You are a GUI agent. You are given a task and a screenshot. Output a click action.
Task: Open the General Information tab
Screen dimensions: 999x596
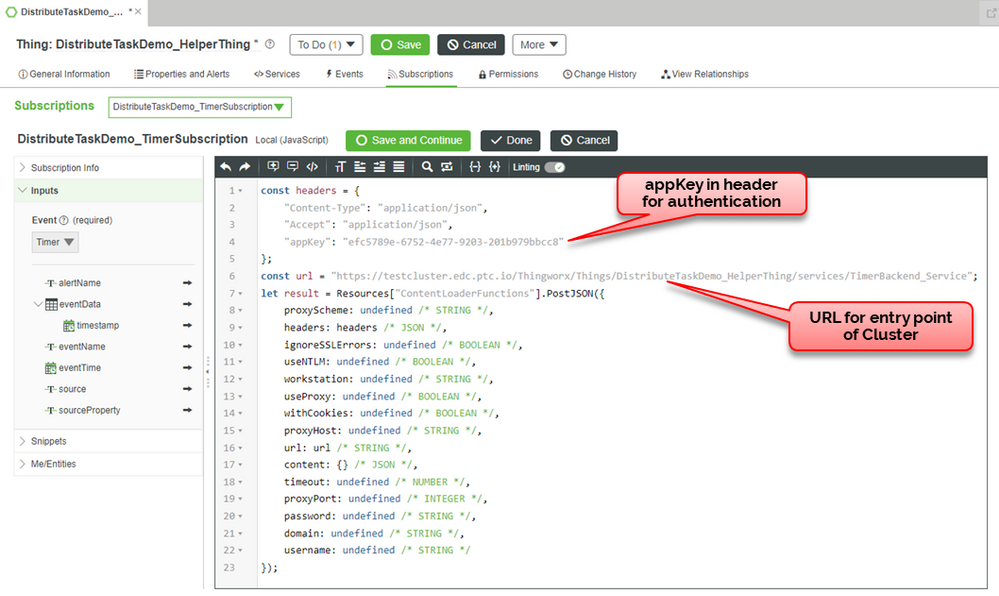click(64, 74)
